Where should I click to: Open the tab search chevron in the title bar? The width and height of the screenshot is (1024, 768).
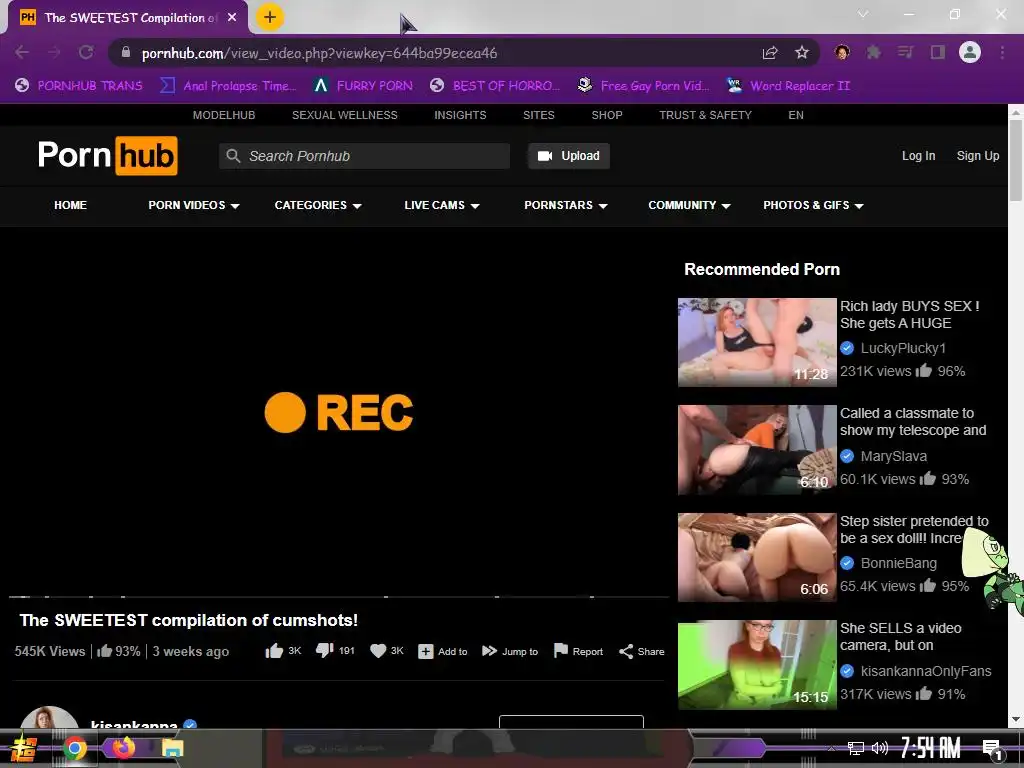[863, 14]
